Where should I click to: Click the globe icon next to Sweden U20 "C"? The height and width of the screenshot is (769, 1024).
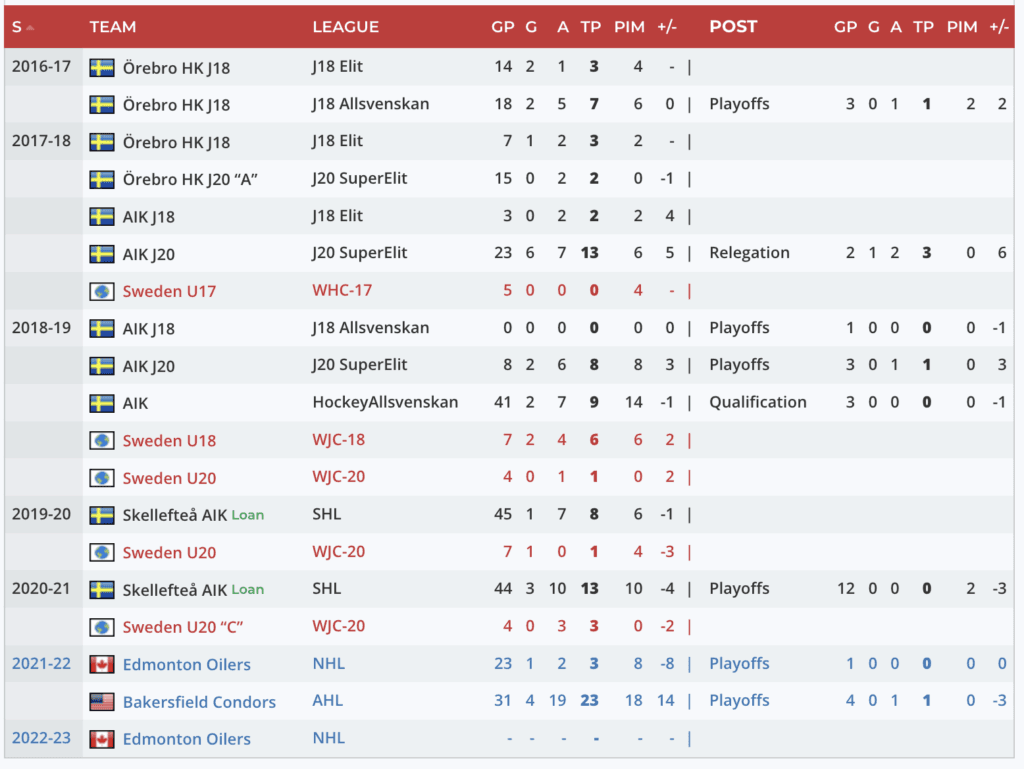pyautogui.click(x=102, y=627)
